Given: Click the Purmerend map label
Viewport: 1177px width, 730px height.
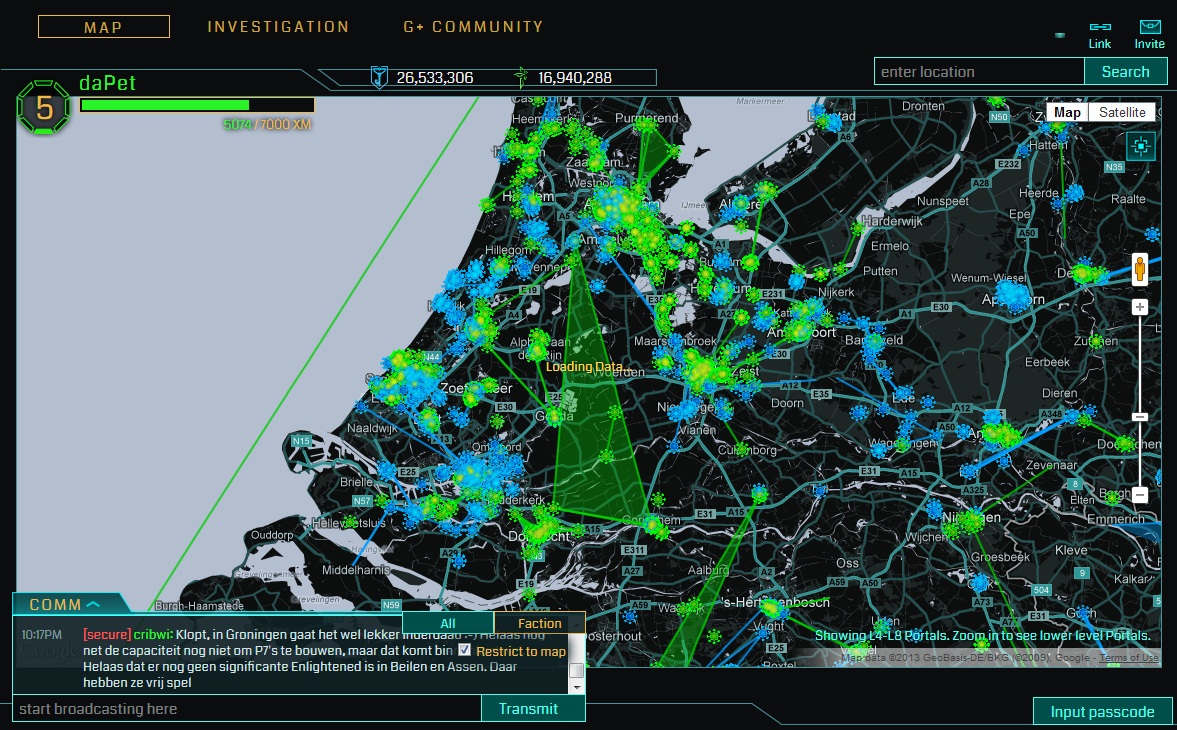Looking at the screenshot, I should click(646, 118).
